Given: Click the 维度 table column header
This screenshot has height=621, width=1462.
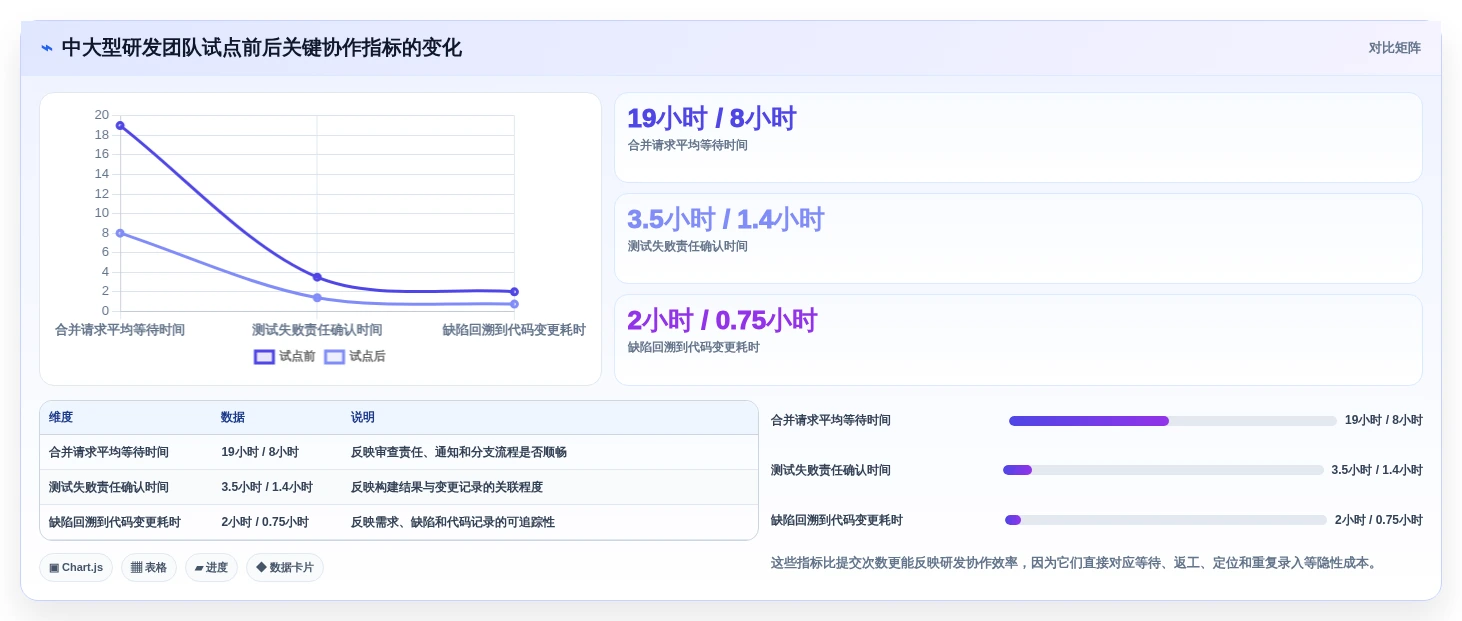Looking at the screenshot, I should pos(61,417).
